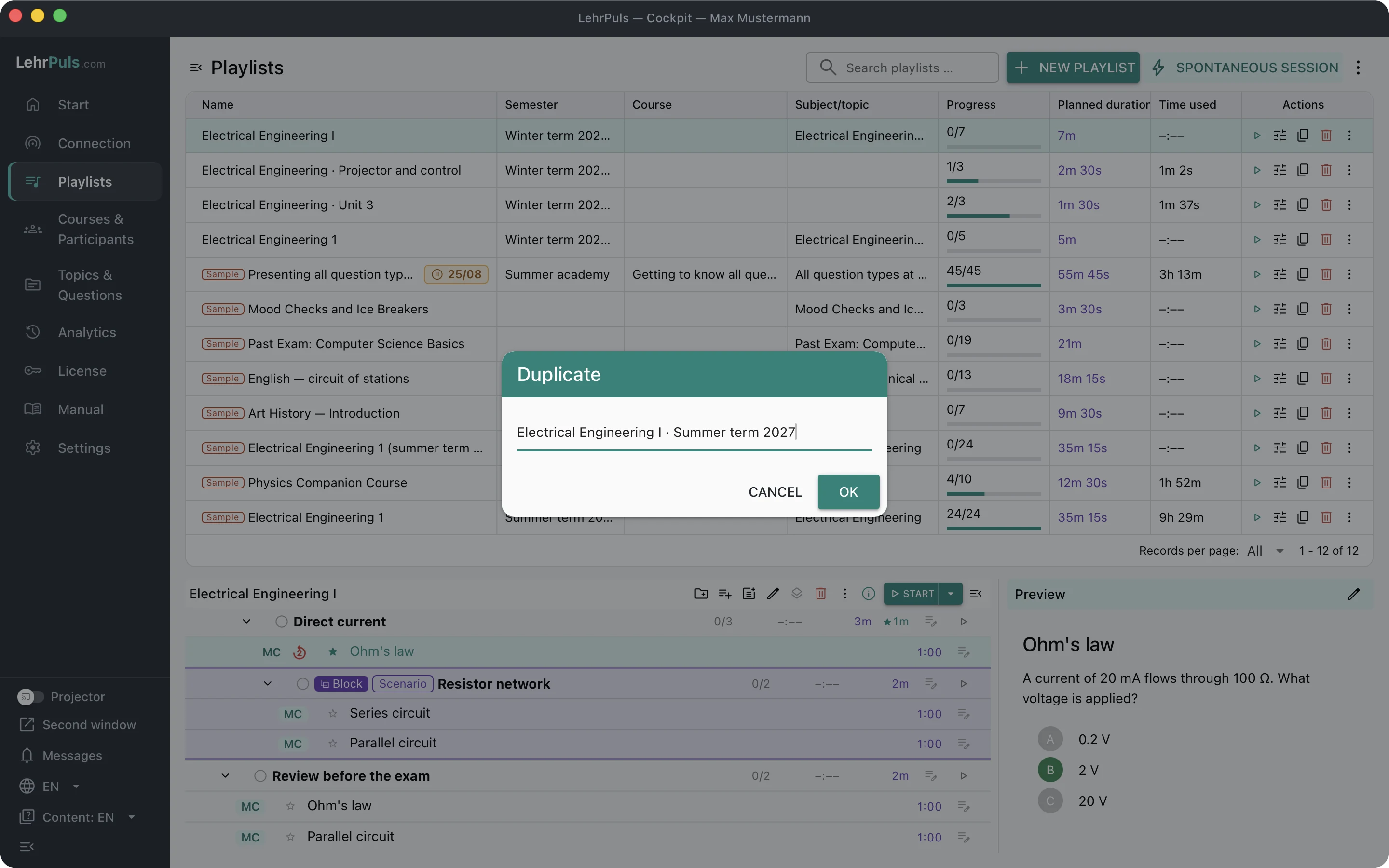Cancel the Duplicate dialog
This screenshot has height=868, width=1389.
[775, 492]
